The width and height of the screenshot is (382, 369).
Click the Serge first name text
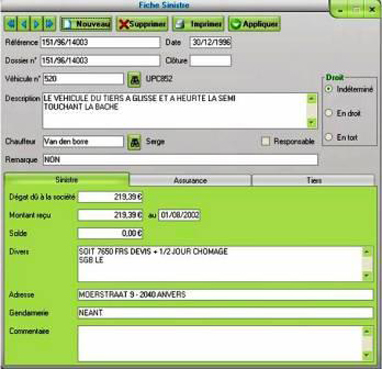pos(155,142)
